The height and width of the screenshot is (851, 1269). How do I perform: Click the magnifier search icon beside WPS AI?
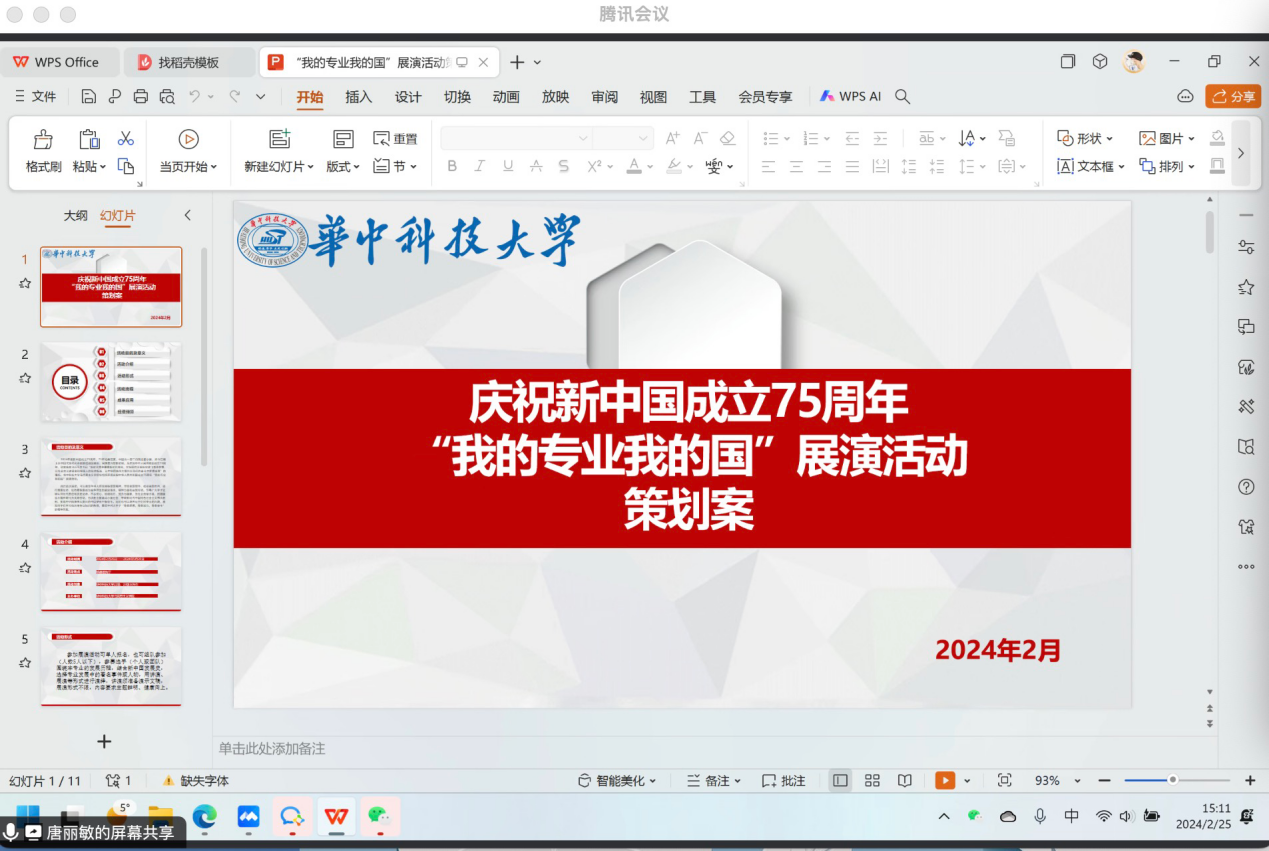tap(902, 97)
